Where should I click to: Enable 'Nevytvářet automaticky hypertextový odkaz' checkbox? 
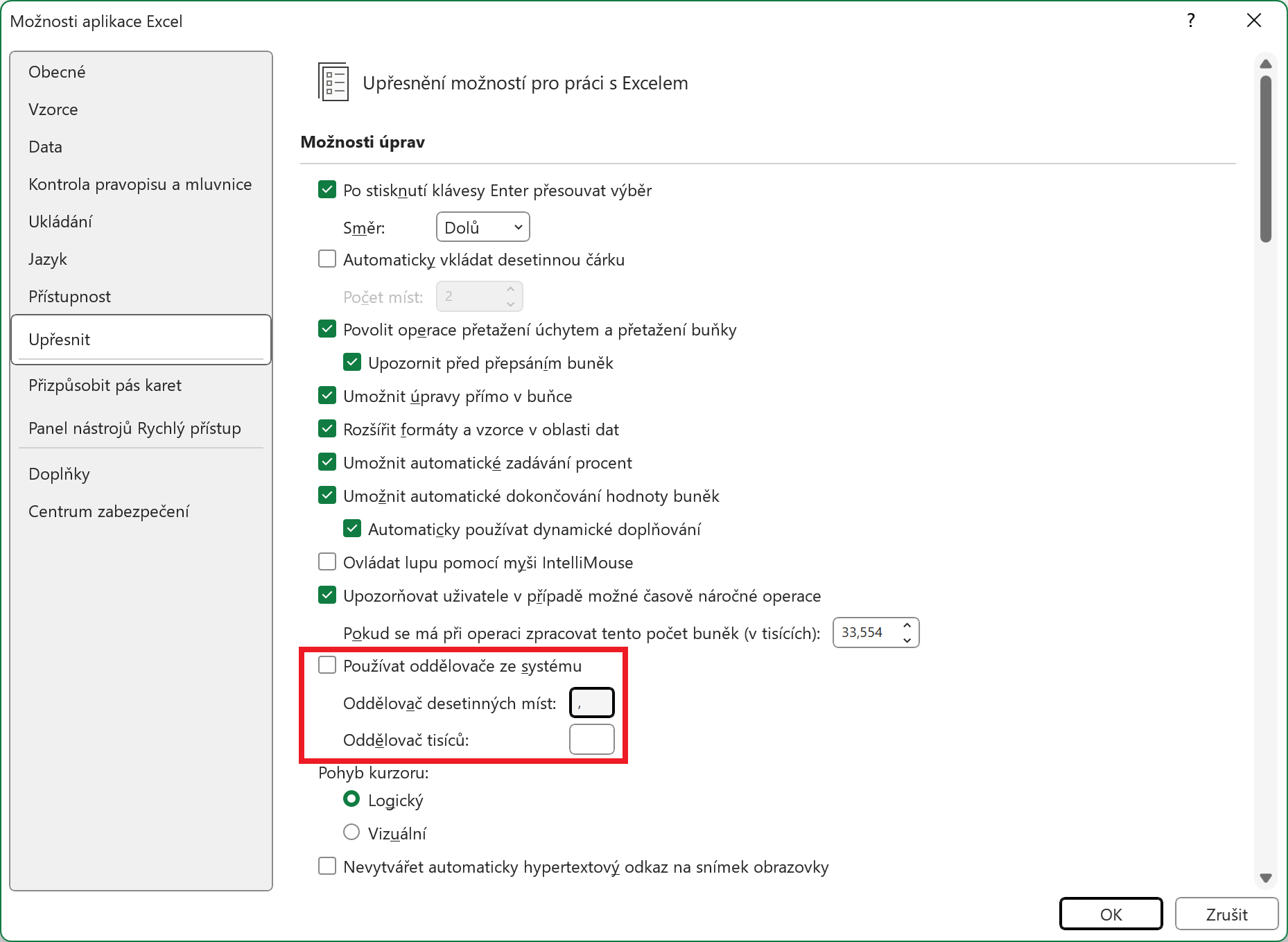click(x=327, y=866)
